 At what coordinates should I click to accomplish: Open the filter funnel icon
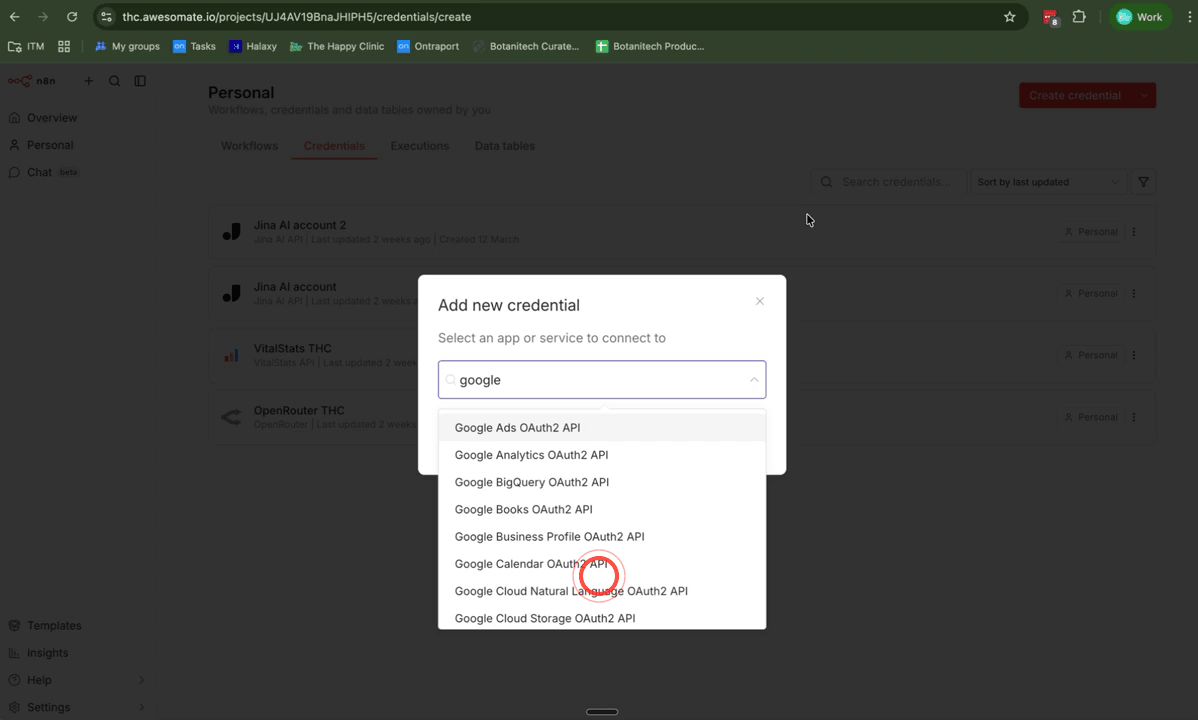point(1143,182)
